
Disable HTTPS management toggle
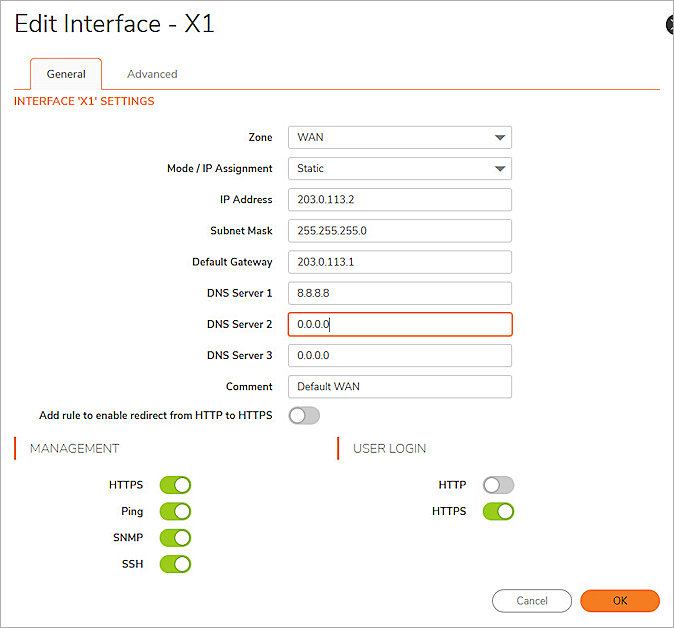[175, 485]
